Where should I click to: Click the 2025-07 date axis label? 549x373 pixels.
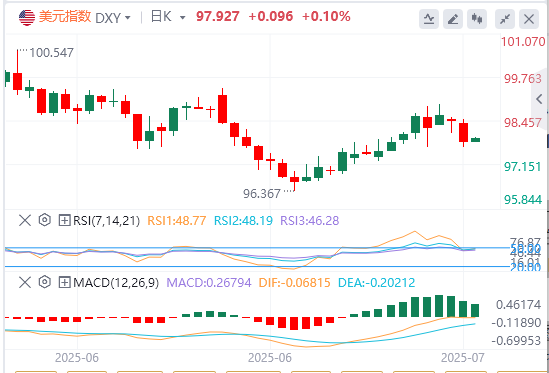463,358
